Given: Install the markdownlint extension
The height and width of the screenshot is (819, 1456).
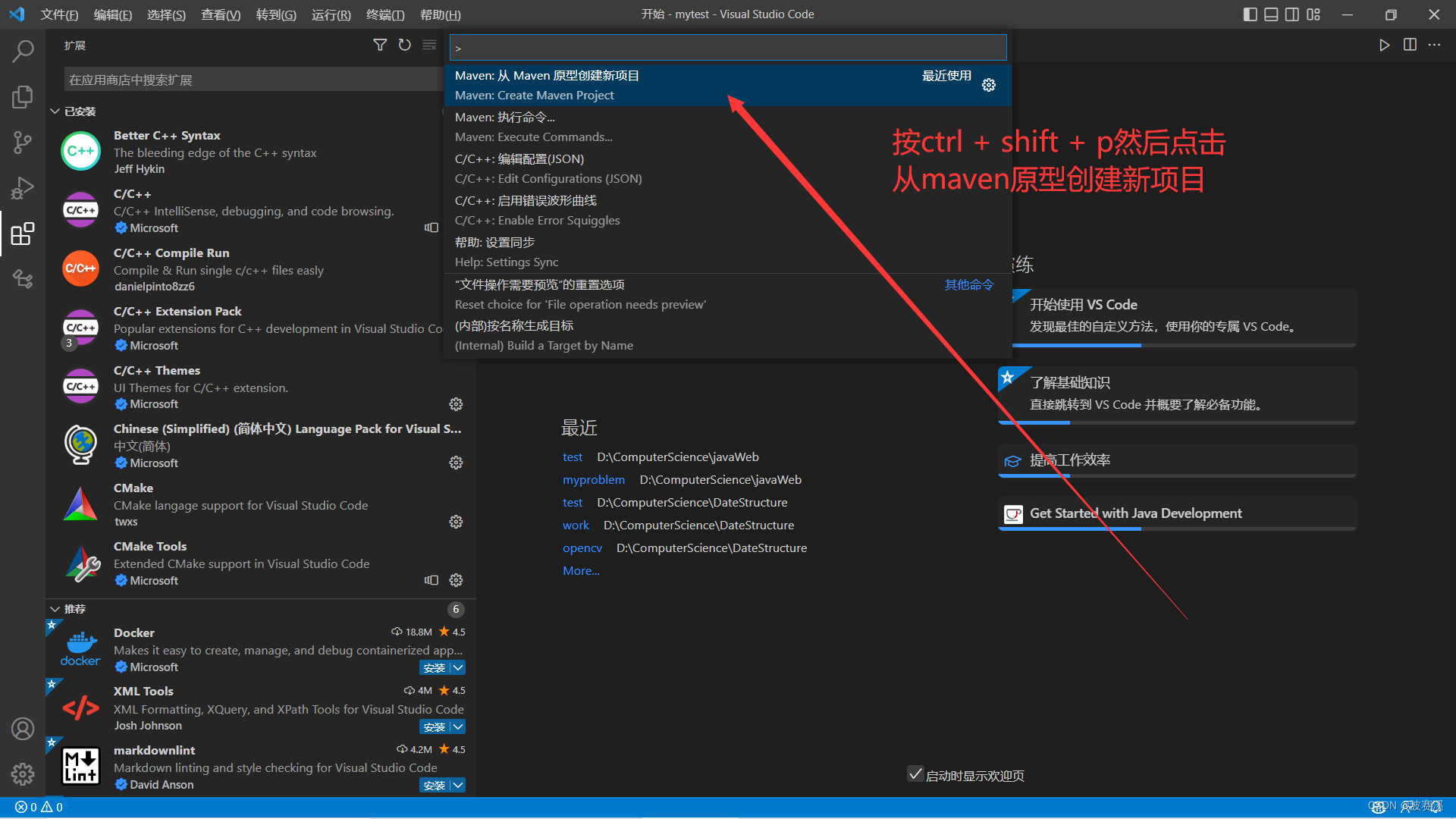Looking at the screenshot, I should click(x=435, y=786).
